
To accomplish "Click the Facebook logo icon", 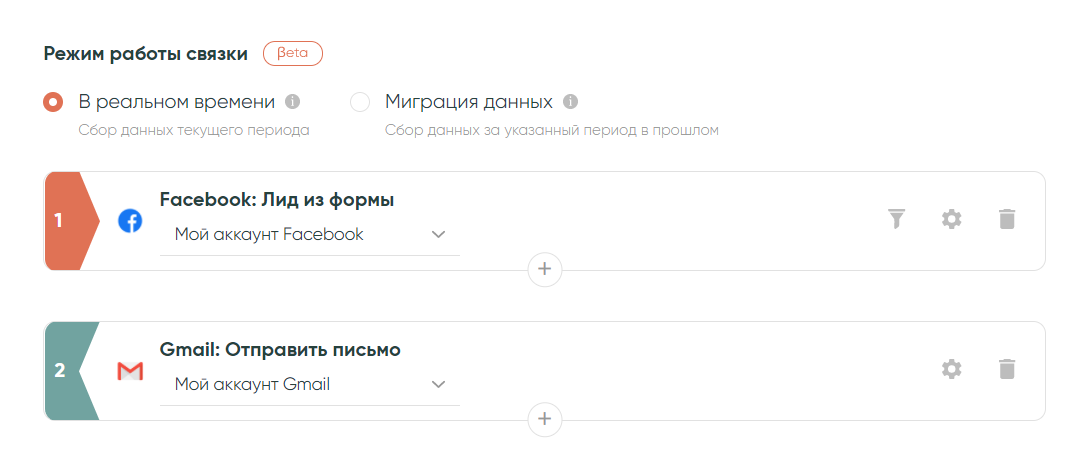I will tap(130, 221).
